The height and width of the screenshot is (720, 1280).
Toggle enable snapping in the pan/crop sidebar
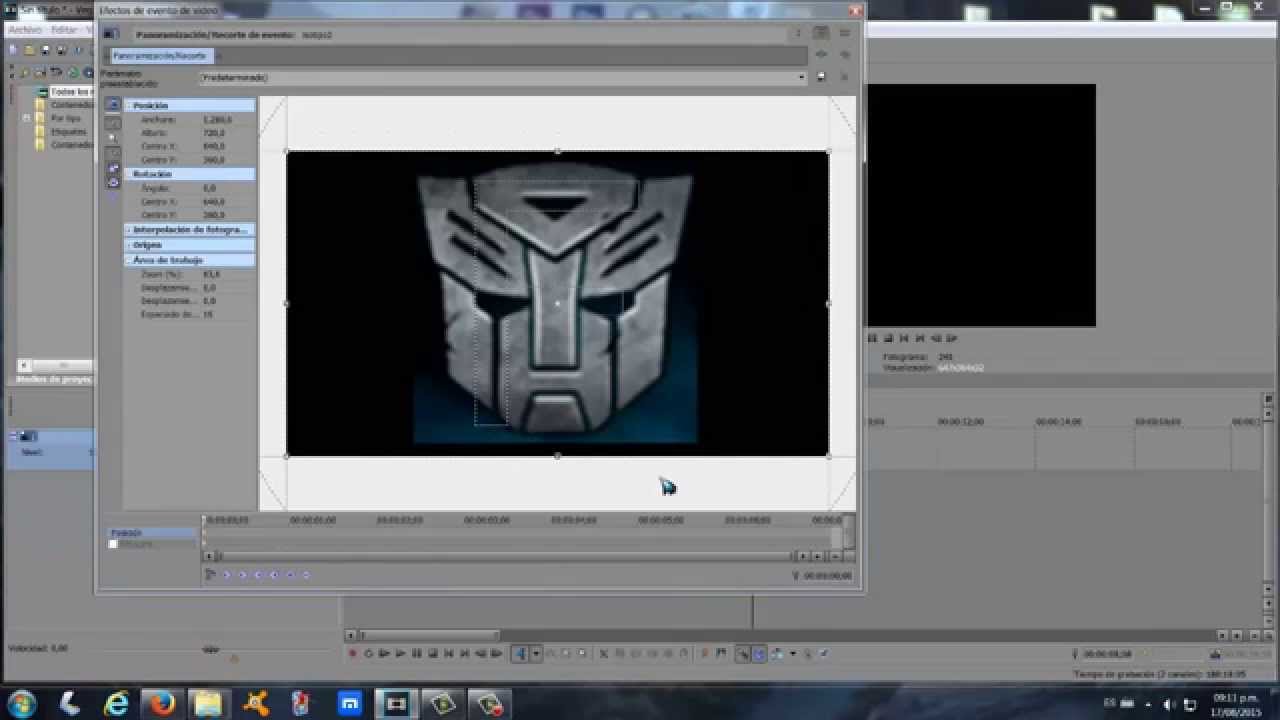coord(113,153)
